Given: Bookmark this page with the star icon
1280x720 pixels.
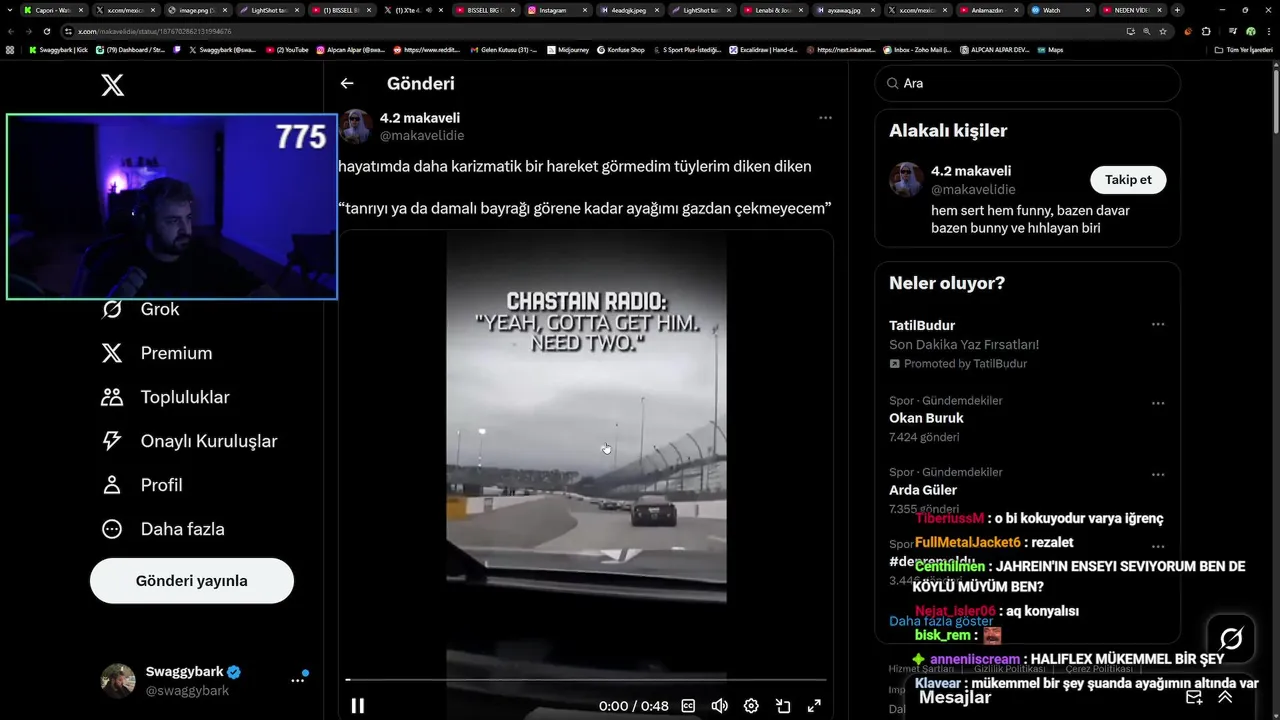Looking at the screenshot, I should coord(1163,31).
